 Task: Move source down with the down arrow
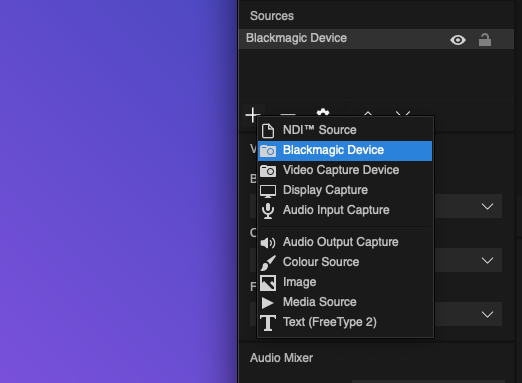(403, 113)
